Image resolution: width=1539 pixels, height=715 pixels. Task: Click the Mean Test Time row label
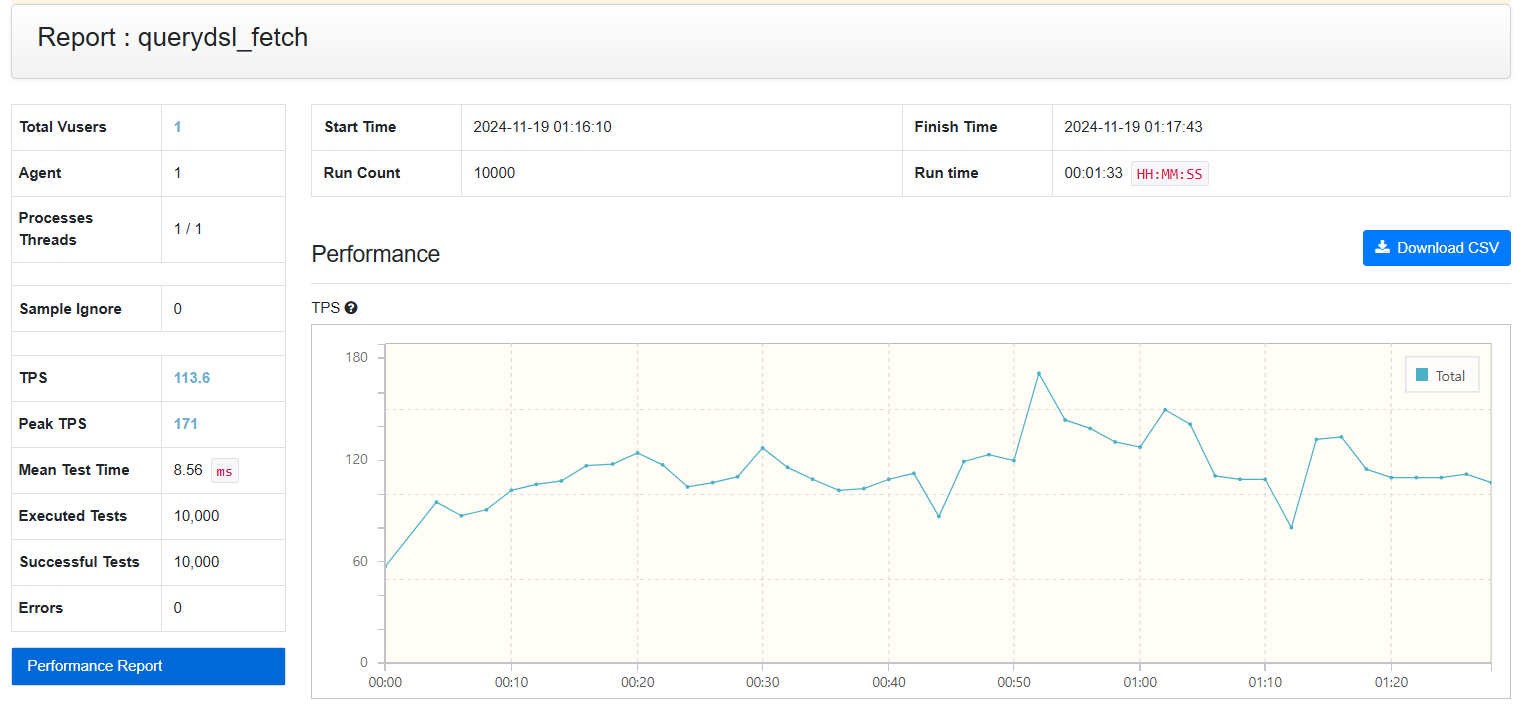click(75, 470)
